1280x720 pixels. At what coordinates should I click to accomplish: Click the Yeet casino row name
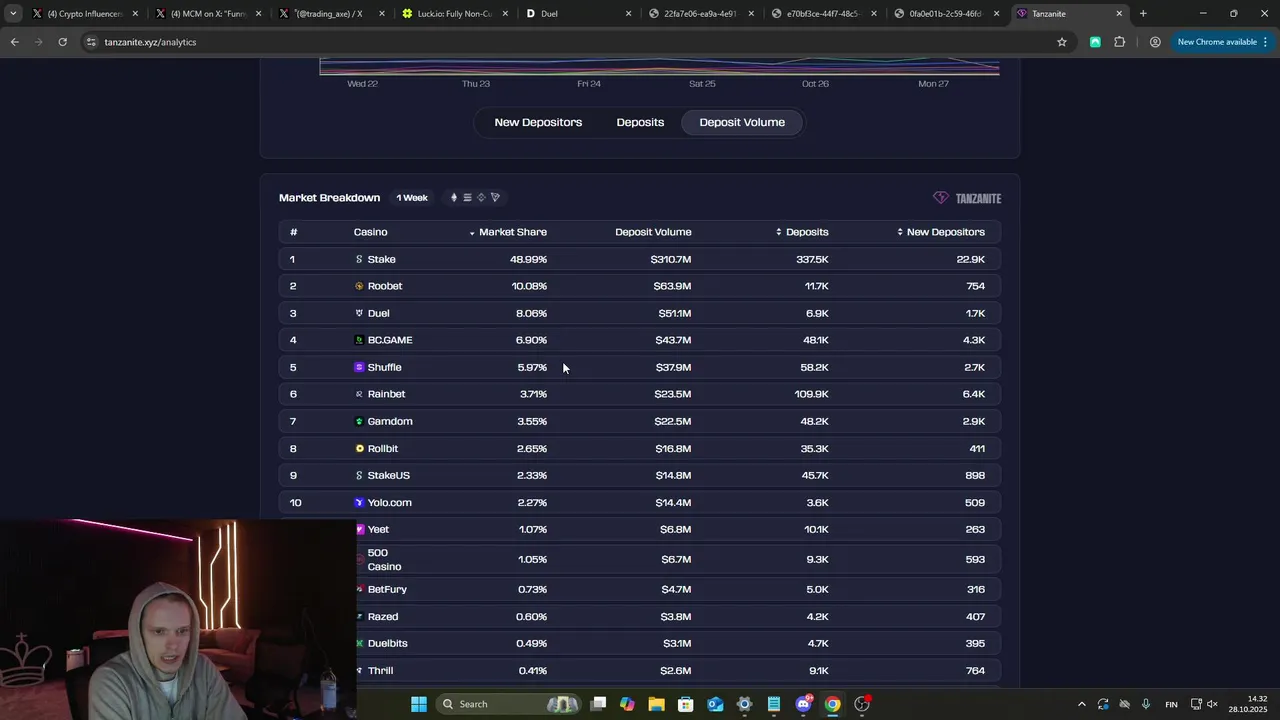click(378, 529)
